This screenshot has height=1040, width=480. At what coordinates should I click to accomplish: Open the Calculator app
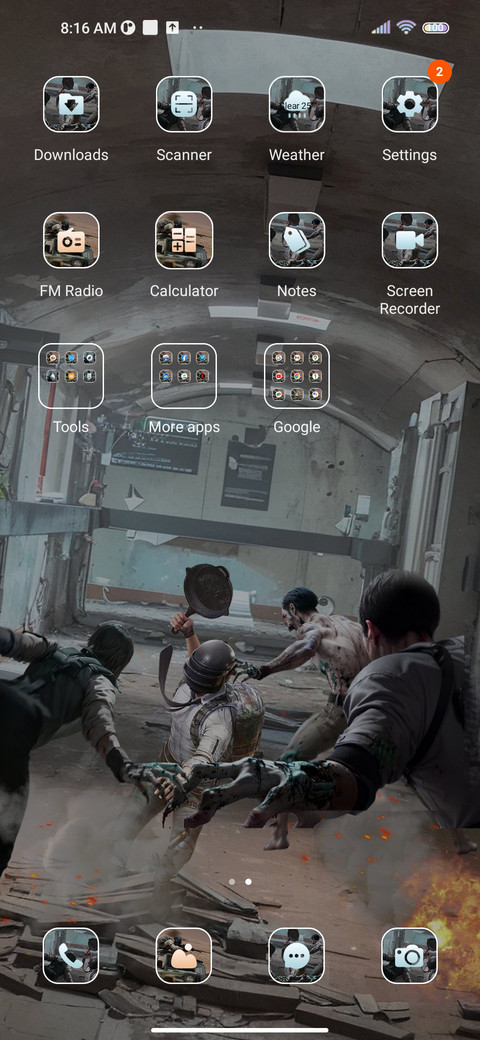pyautogui.click(x=184, y=240)
